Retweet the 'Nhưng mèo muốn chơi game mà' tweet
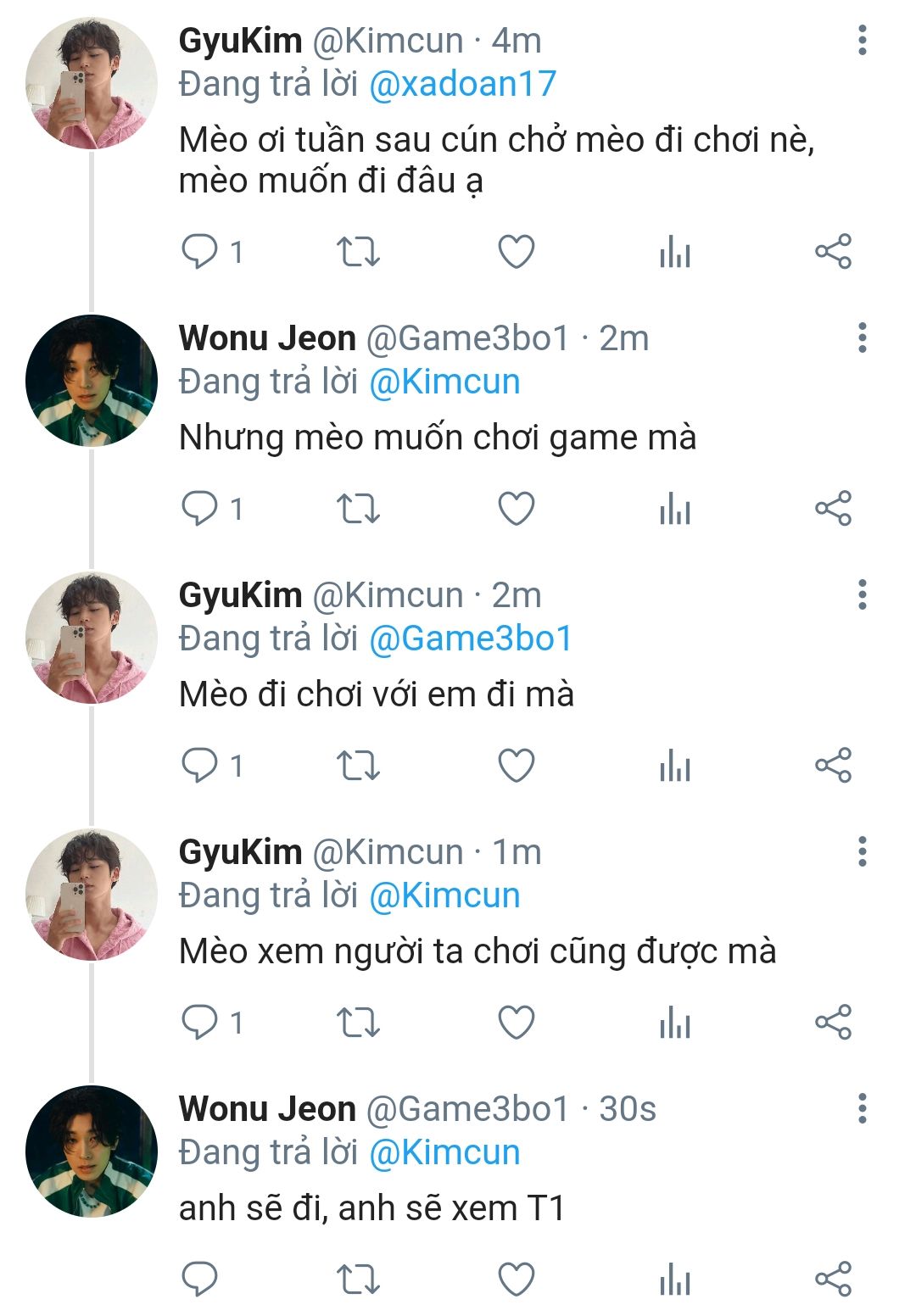Screen dimensions: 916x1316 (358, 509)
